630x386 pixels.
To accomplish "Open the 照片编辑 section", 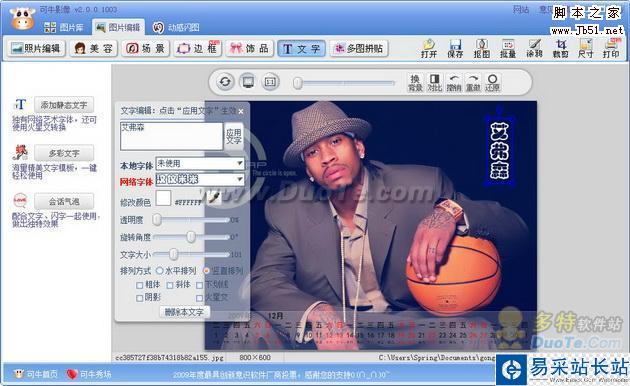I will click(x=36, y=48).
